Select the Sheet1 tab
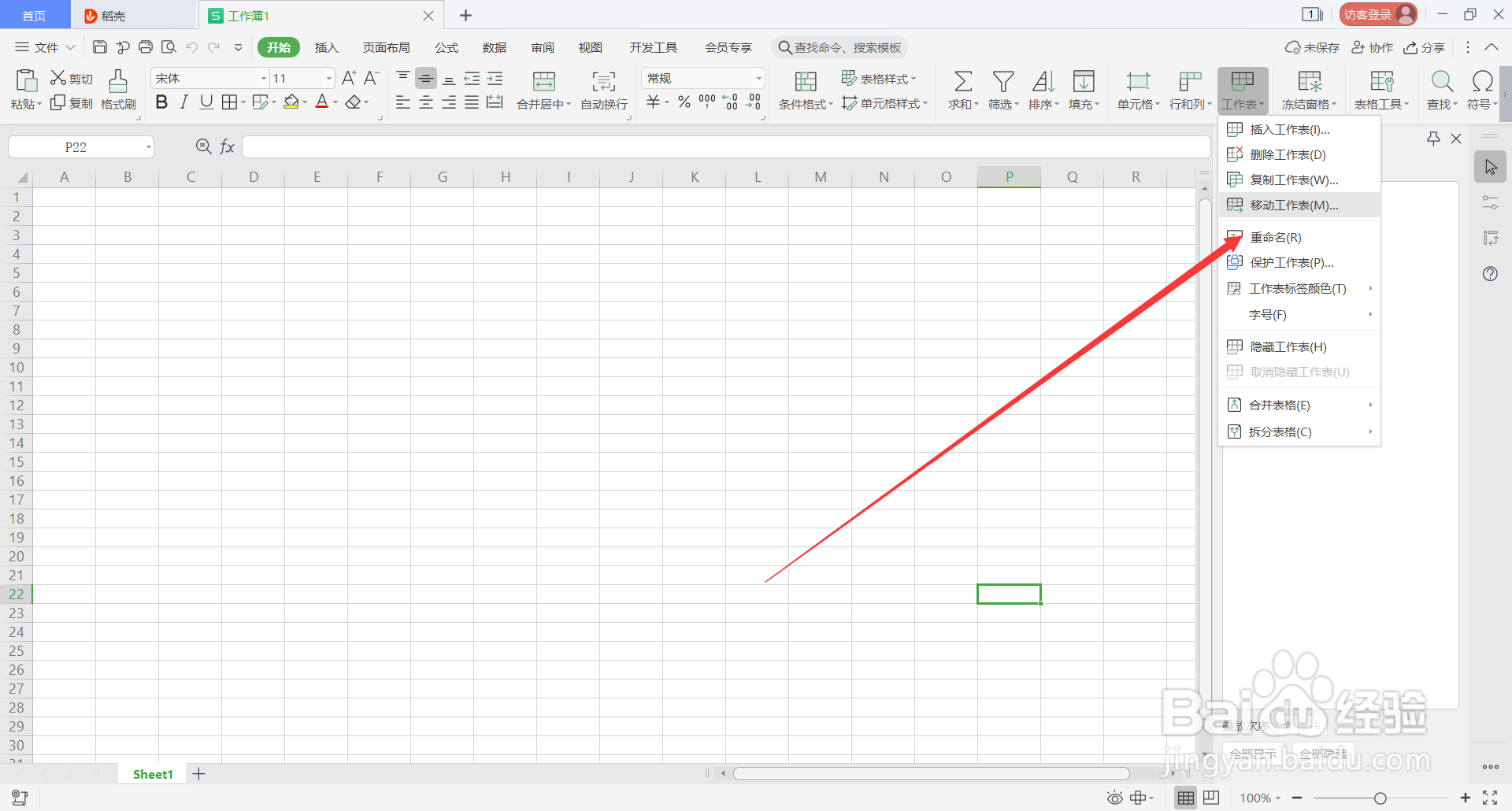The height and width of the screenshot is (811, 1512). pyautogui.click(x=153, y=774)
